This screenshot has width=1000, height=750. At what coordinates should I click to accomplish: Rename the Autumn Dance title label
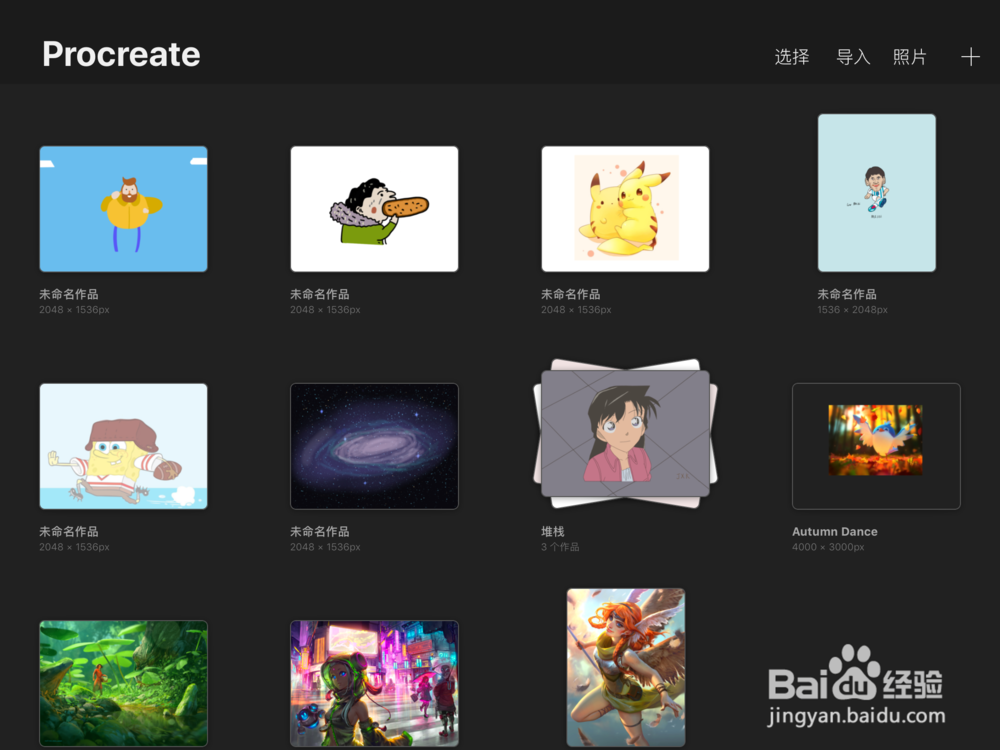[x=835, y=531]
